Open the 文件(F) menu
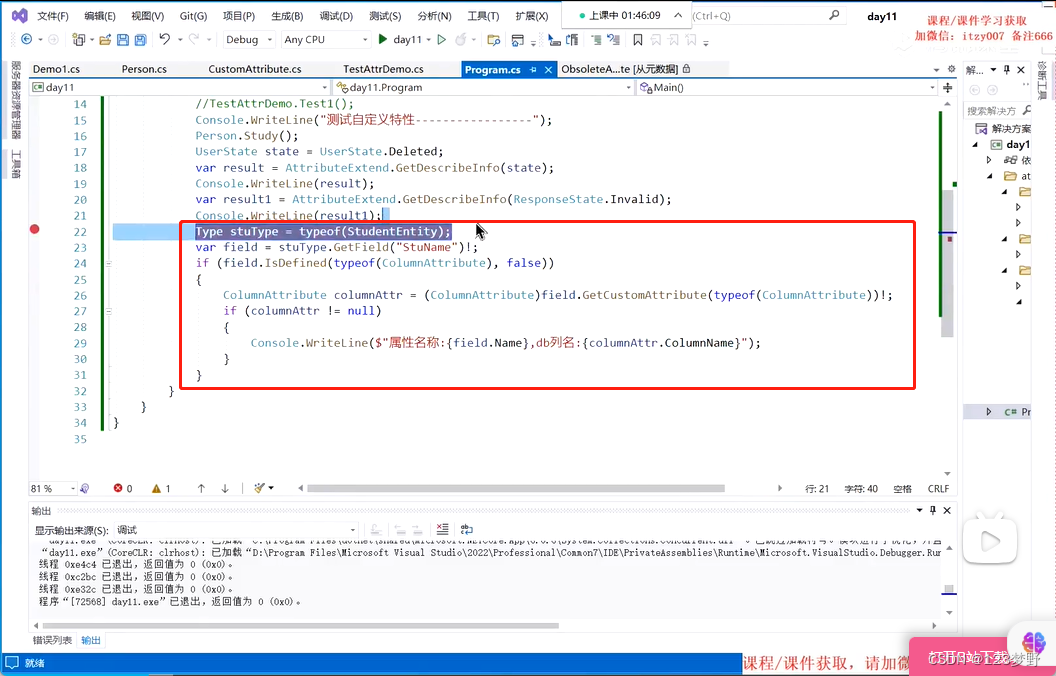 pos(53,15)
